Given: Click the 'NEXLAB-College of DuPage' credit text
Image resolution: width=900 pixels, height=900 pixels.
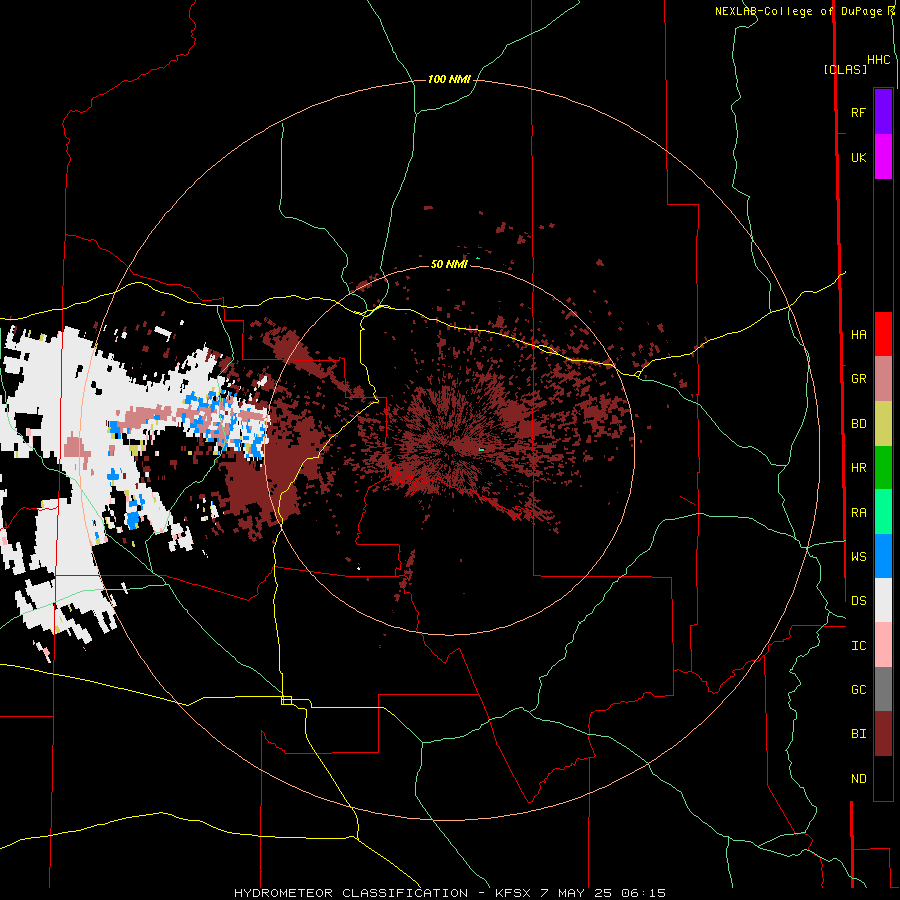Looking at the screenshot, I should click(x=799, y=11).
